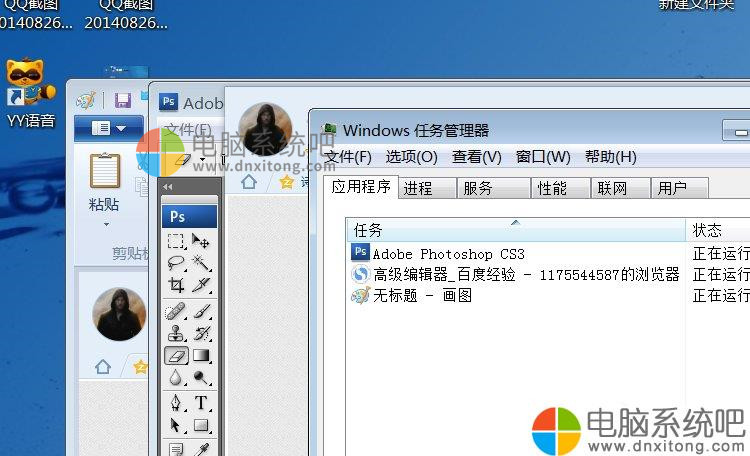Screen dimensions: 750x456
Task: Select the Slice tool in Photoshop
Action: pos(200,285)
